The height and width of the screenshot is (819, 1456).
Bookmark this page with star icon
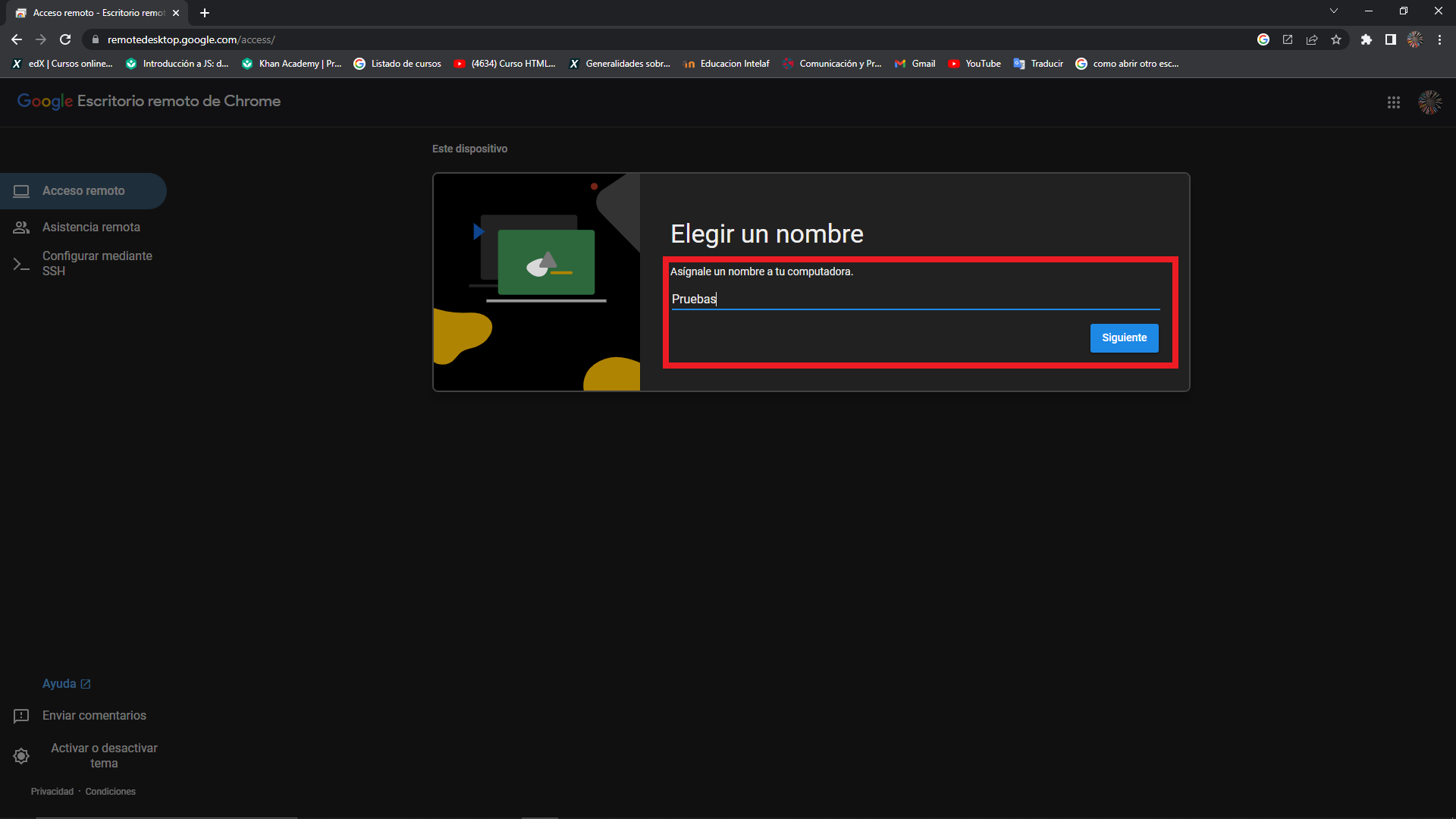point(1336,39)
